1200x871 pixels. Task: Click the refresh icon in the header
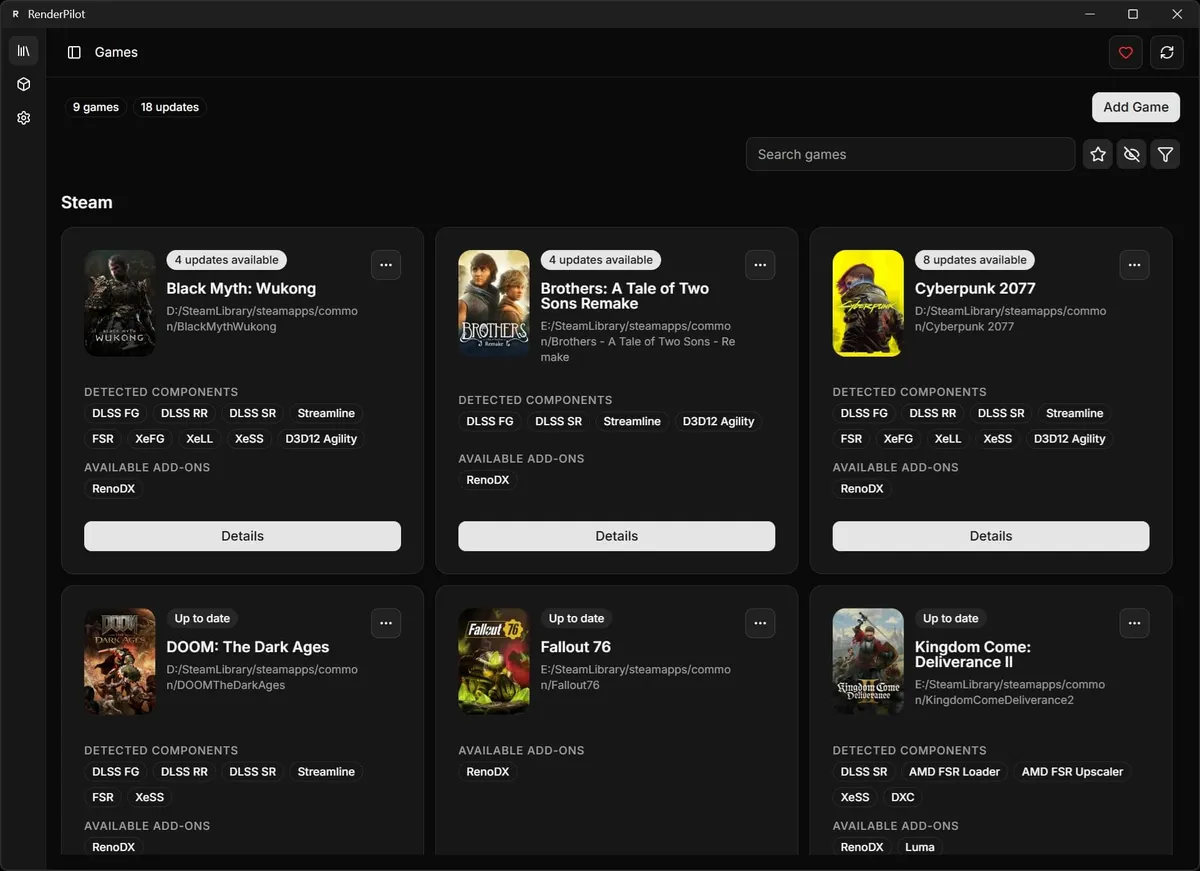[x=1167, y=53]
